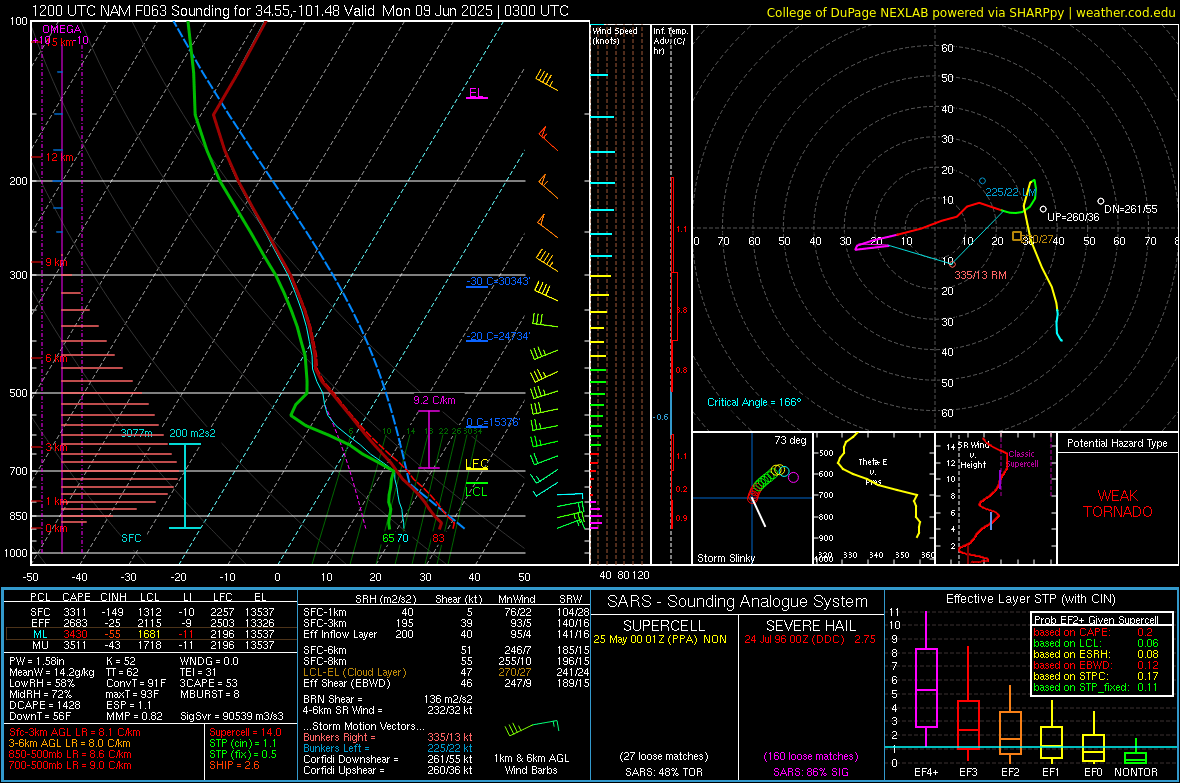Click the magenta Classic Supercell label
The width and height of the screenshot is (1180, 783).
click(1023, 459)
